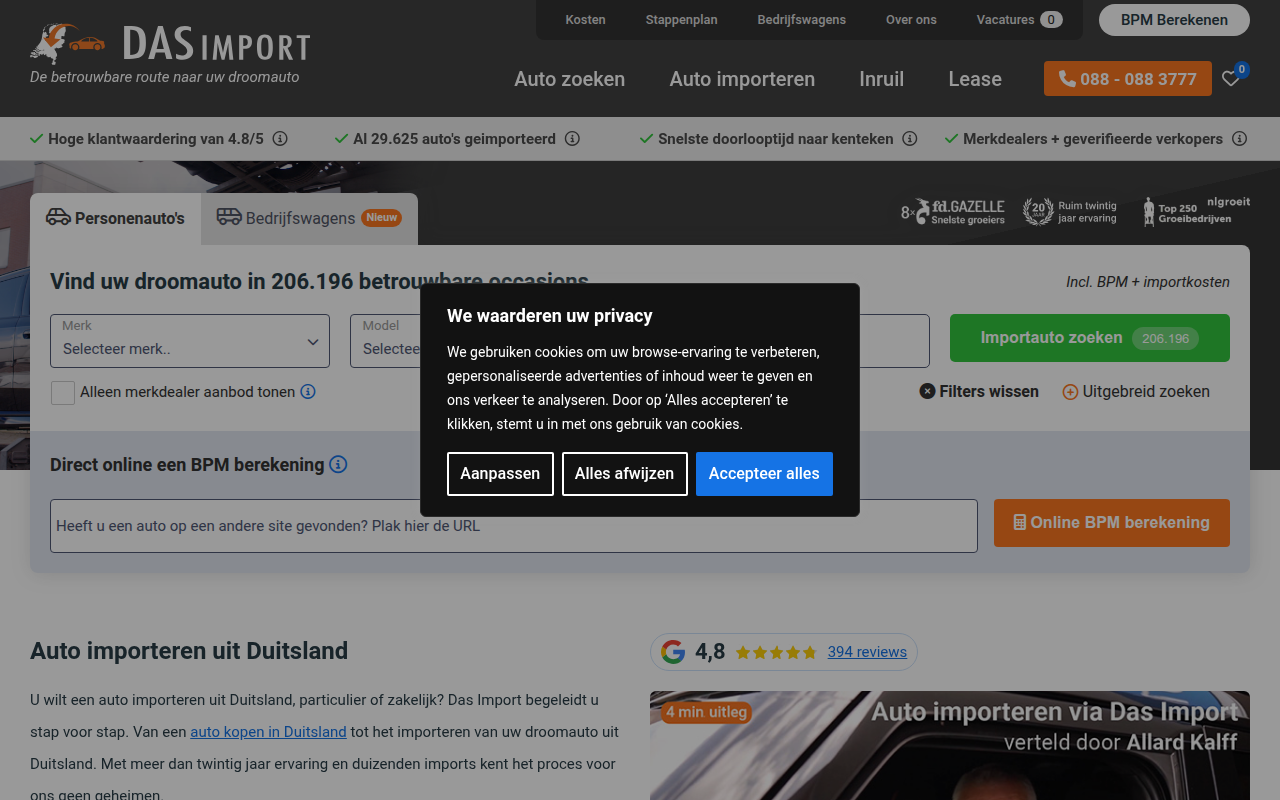Click Alles afwijzen in cookie dialog
This screenshot has width=1280, height=800.
[624, 474]
